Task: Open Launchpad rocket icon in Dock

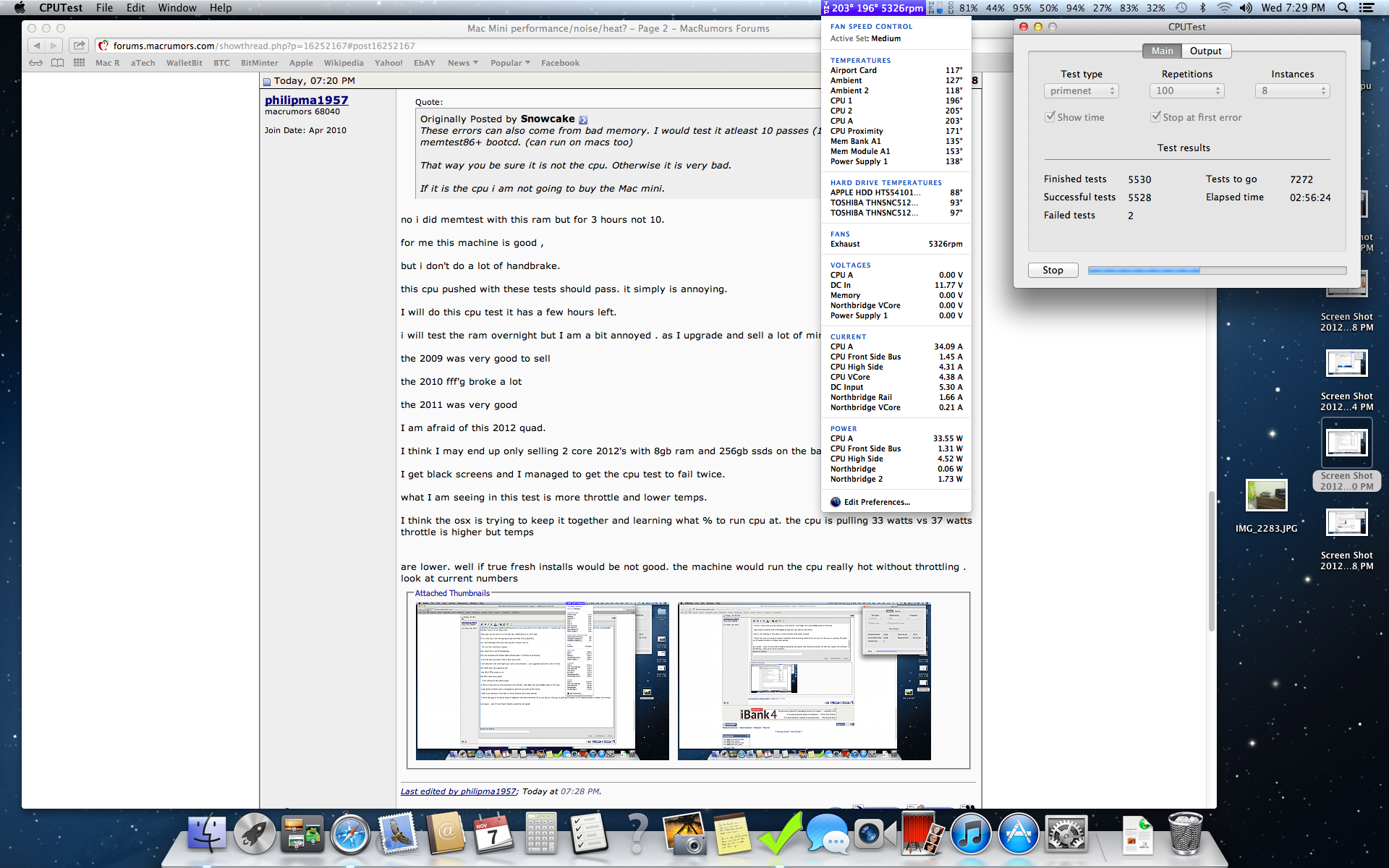Action: [x=254, y=834]
